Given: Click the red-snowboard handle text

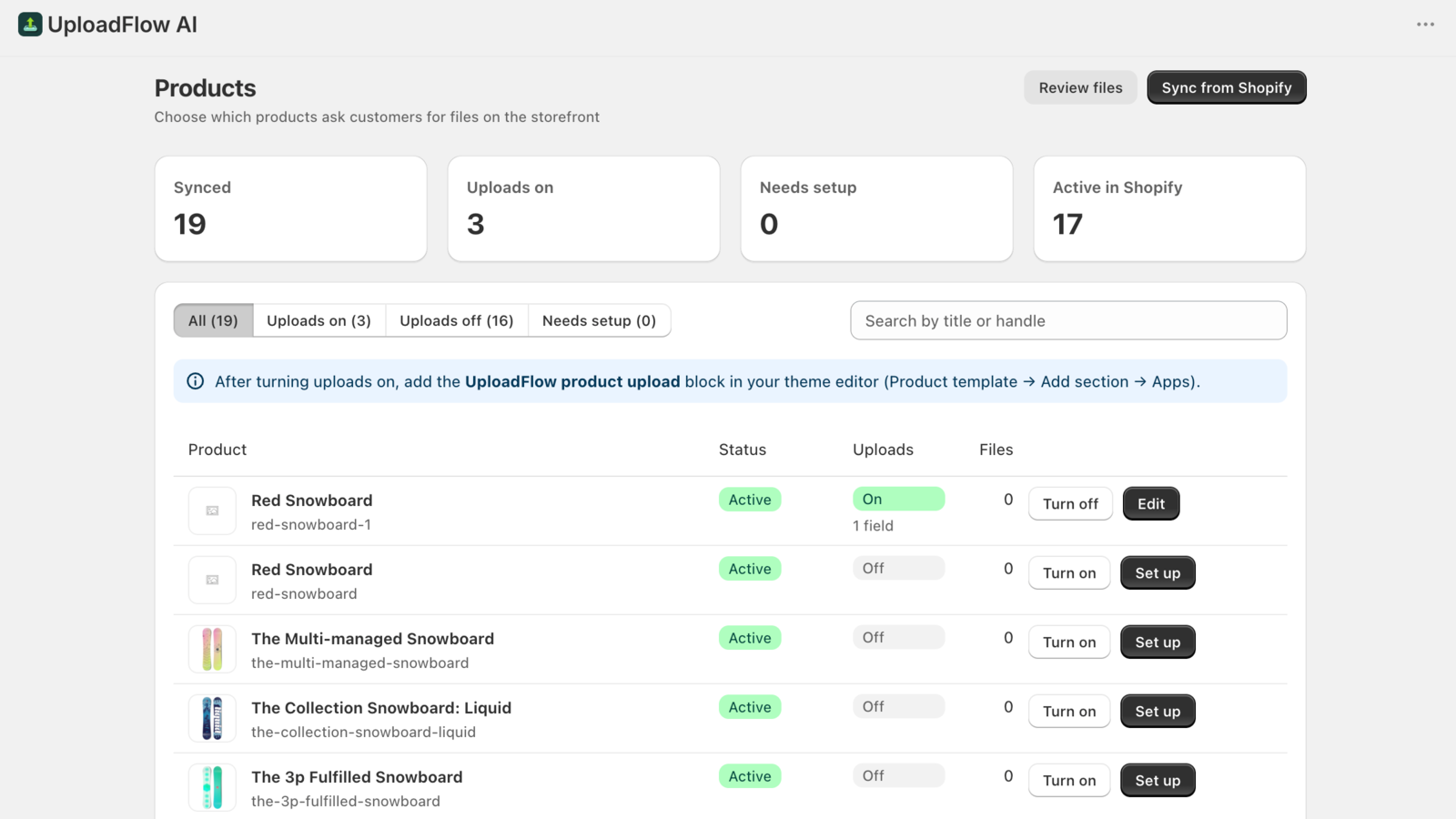Looking at the screenshot, I should pyautogui.click(x=304, y=594).
